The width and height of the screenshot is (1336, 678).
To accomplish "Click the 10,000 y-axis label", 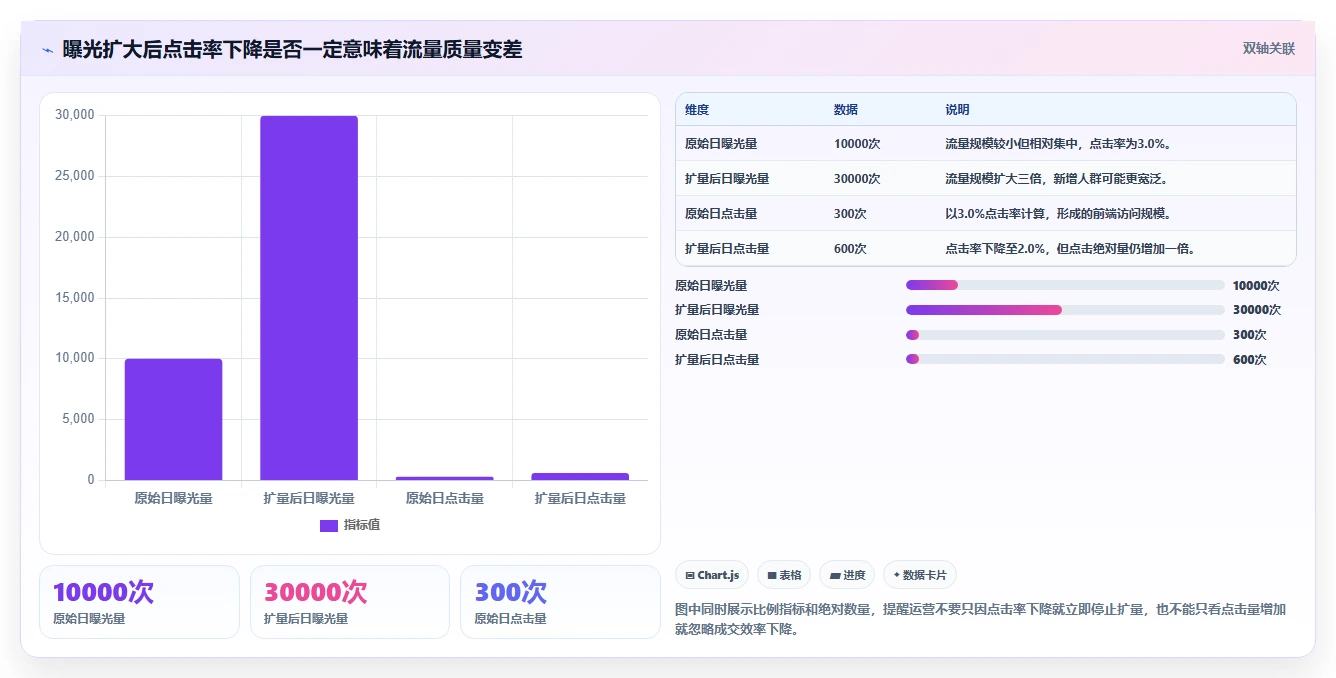I will 75,358.
